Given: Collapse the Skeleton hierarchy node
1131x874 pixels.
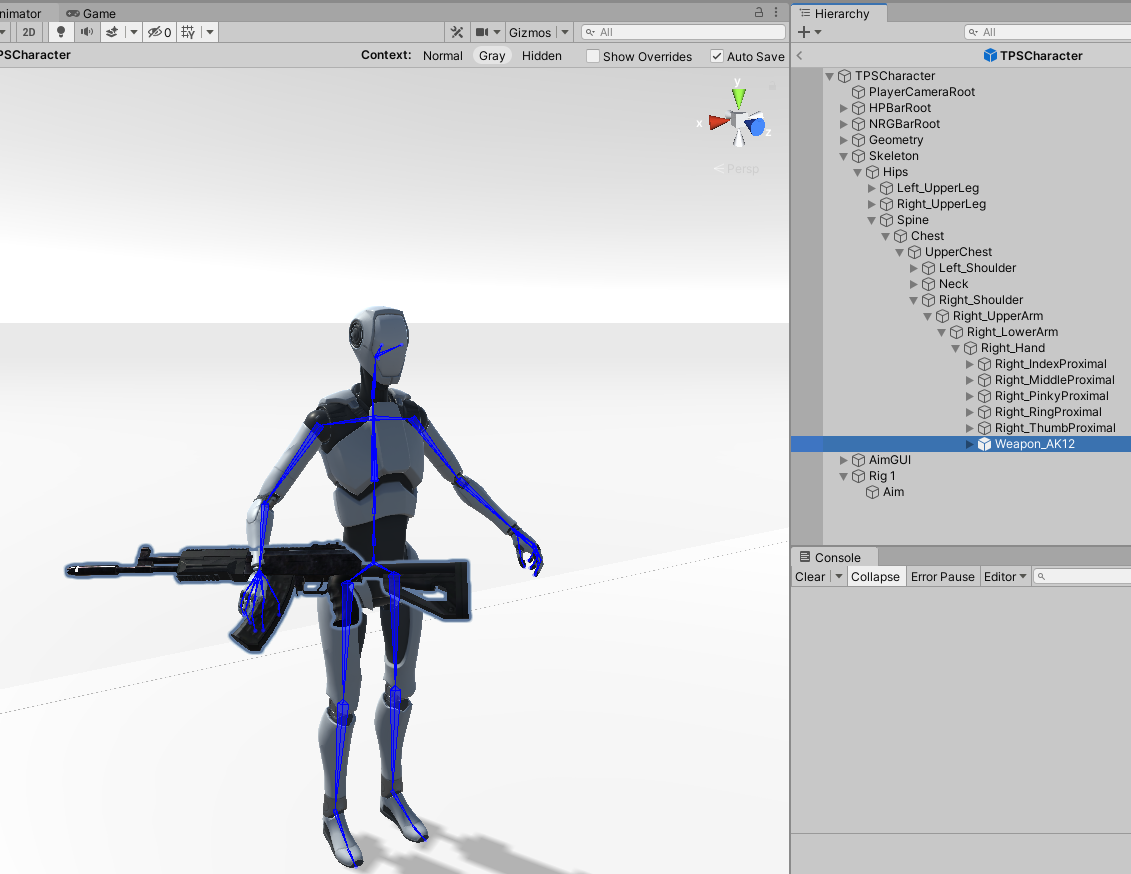Looking at the screenshot, I should pyautogui.click(x=844, y=155).
